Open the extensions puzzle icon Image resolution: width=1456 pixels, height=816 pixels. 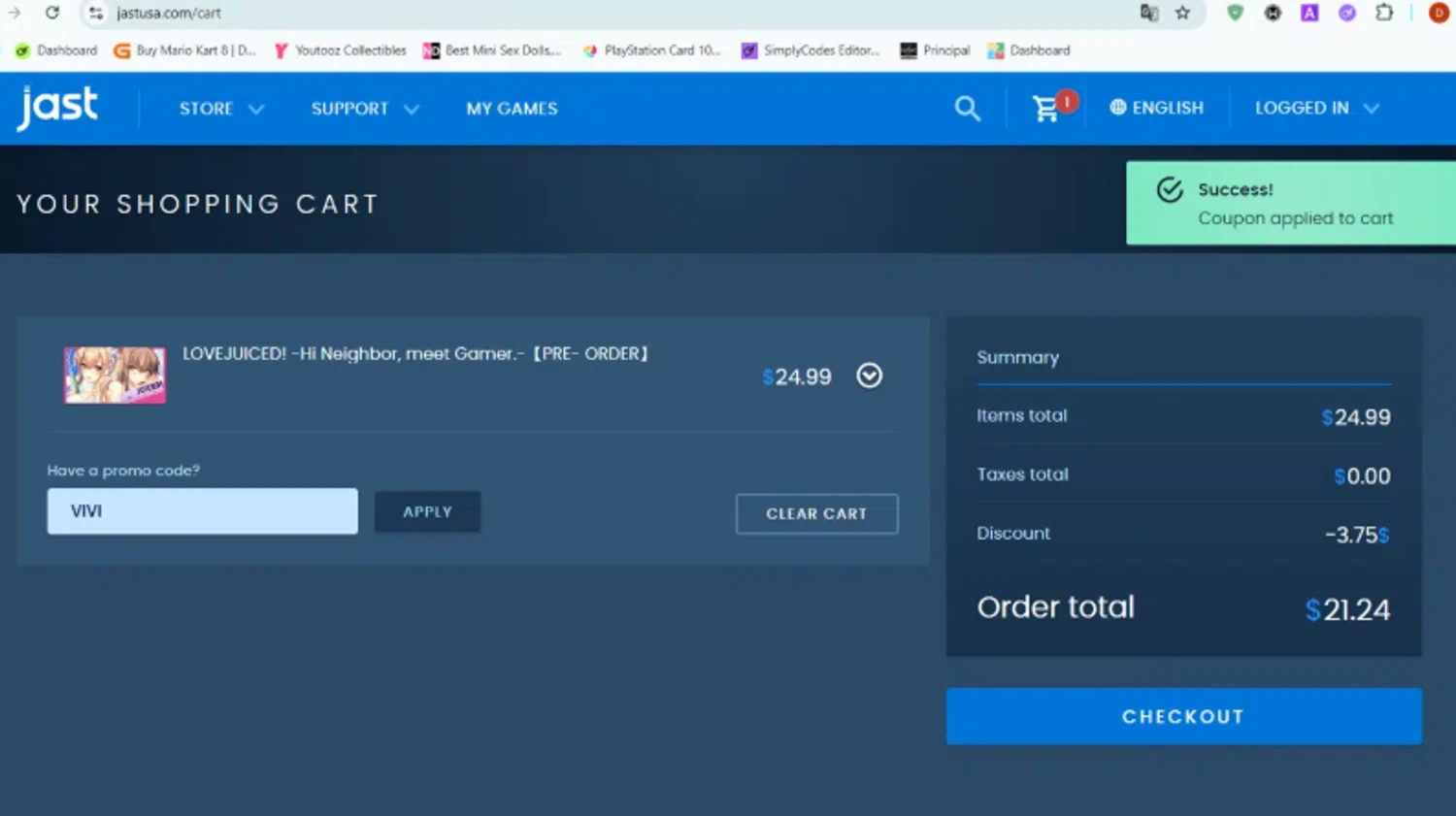[x=1385, y=13]
